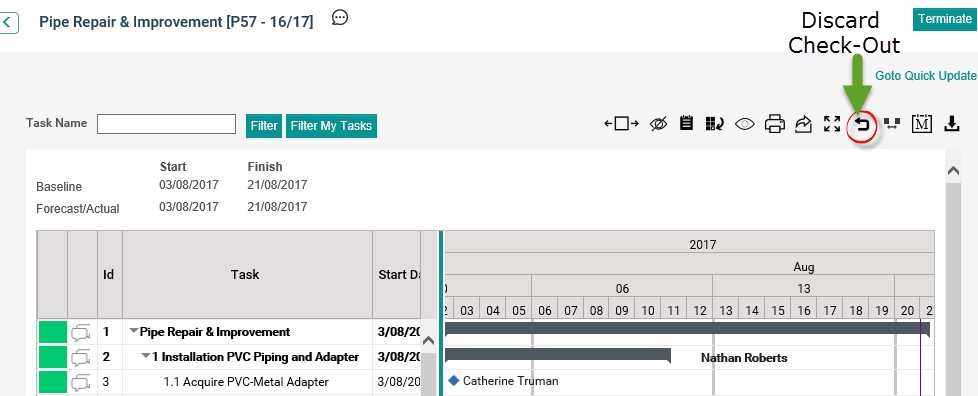Click the clipboard notes icon
The image size is (978, 396).
pyautogui.click(x=687, y=123)
